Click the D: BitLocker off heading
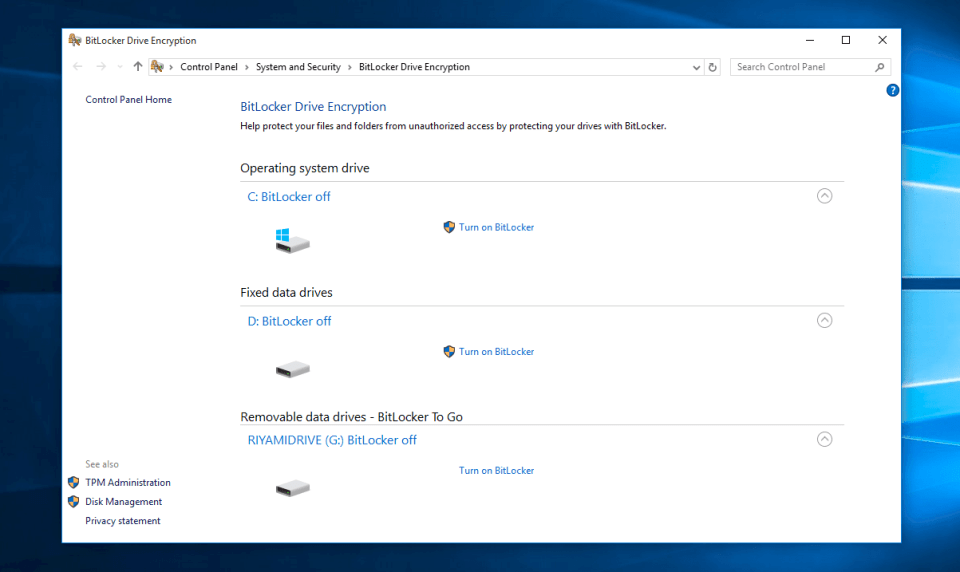The image size is (960, 572). [289, 321]
